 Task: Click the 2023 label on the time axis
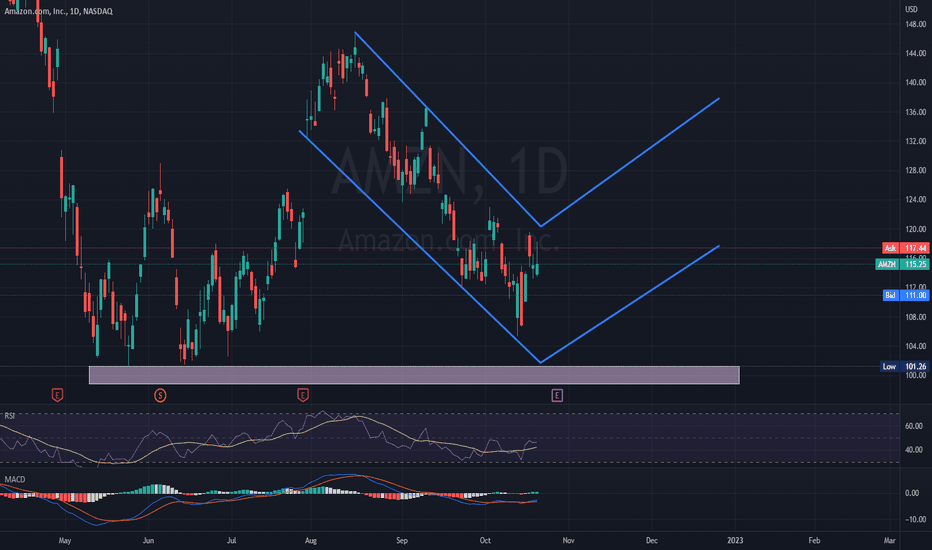(x=735, y=540)
